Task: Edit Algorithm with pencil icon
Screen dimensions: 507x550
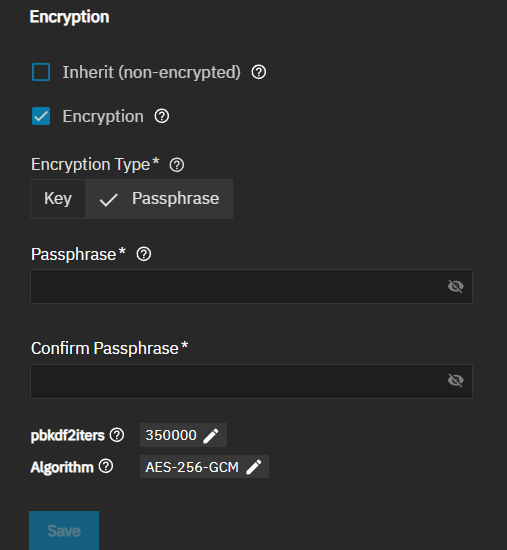Action: coord(253,467)
